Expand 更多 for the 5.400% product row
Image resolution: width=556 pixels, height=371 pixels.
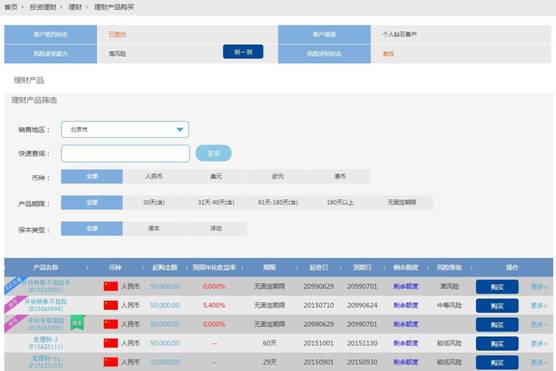pos(539,305)
